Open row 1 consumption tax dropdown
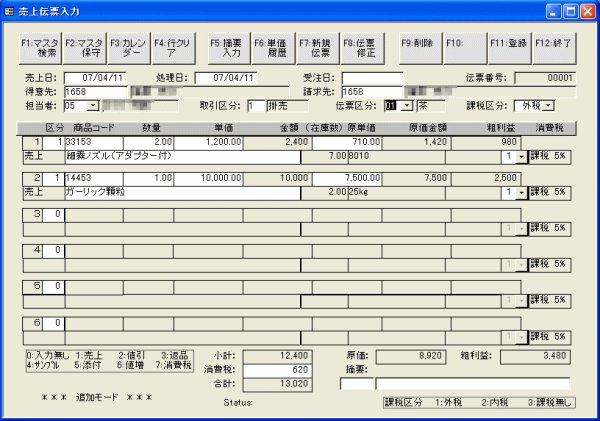600x421 pixels. (520, 157)
